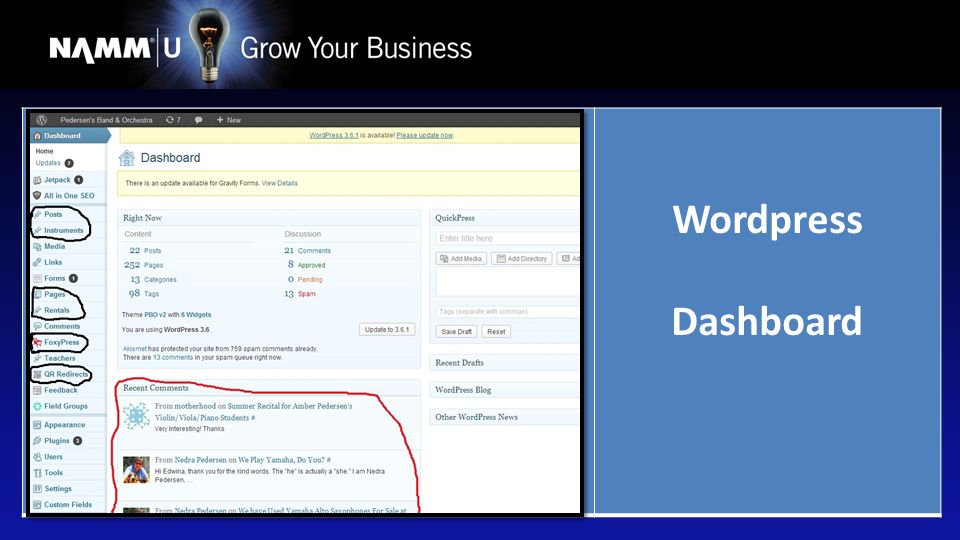
Task: Open the 8 Approved comments link
Action: click(x=307, y=265)
